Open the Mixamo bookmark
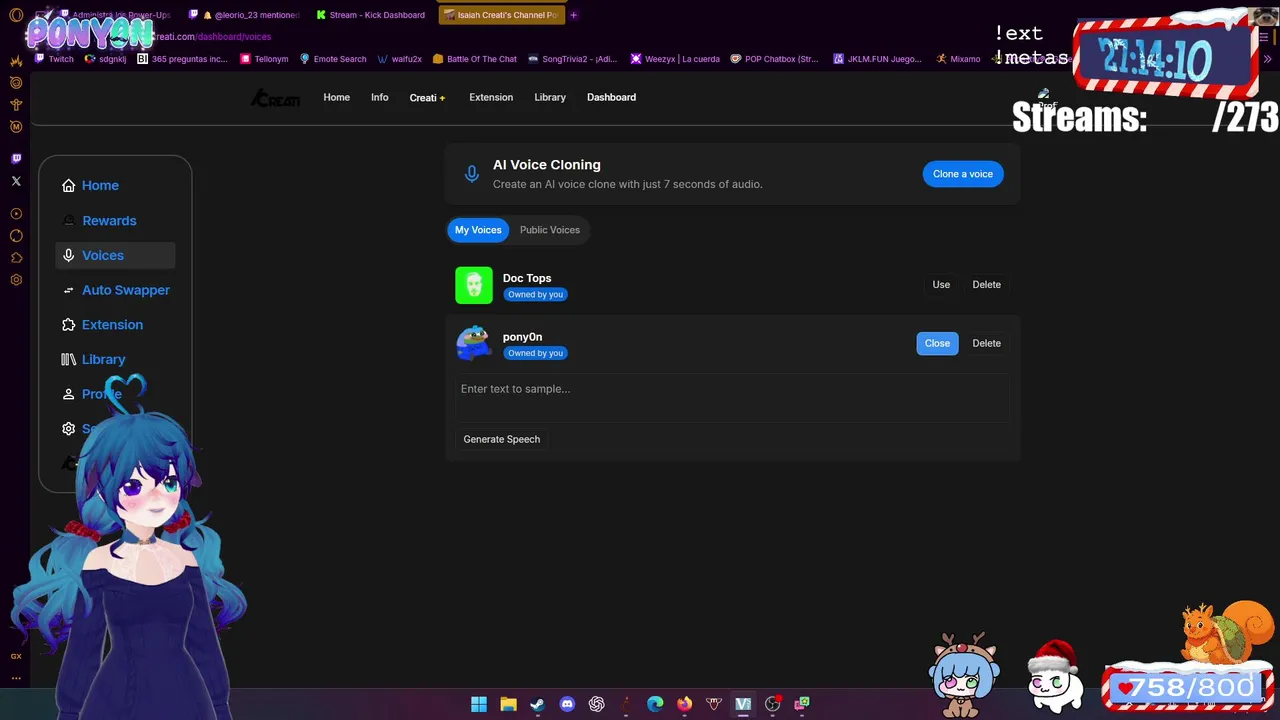 [957, 59]
